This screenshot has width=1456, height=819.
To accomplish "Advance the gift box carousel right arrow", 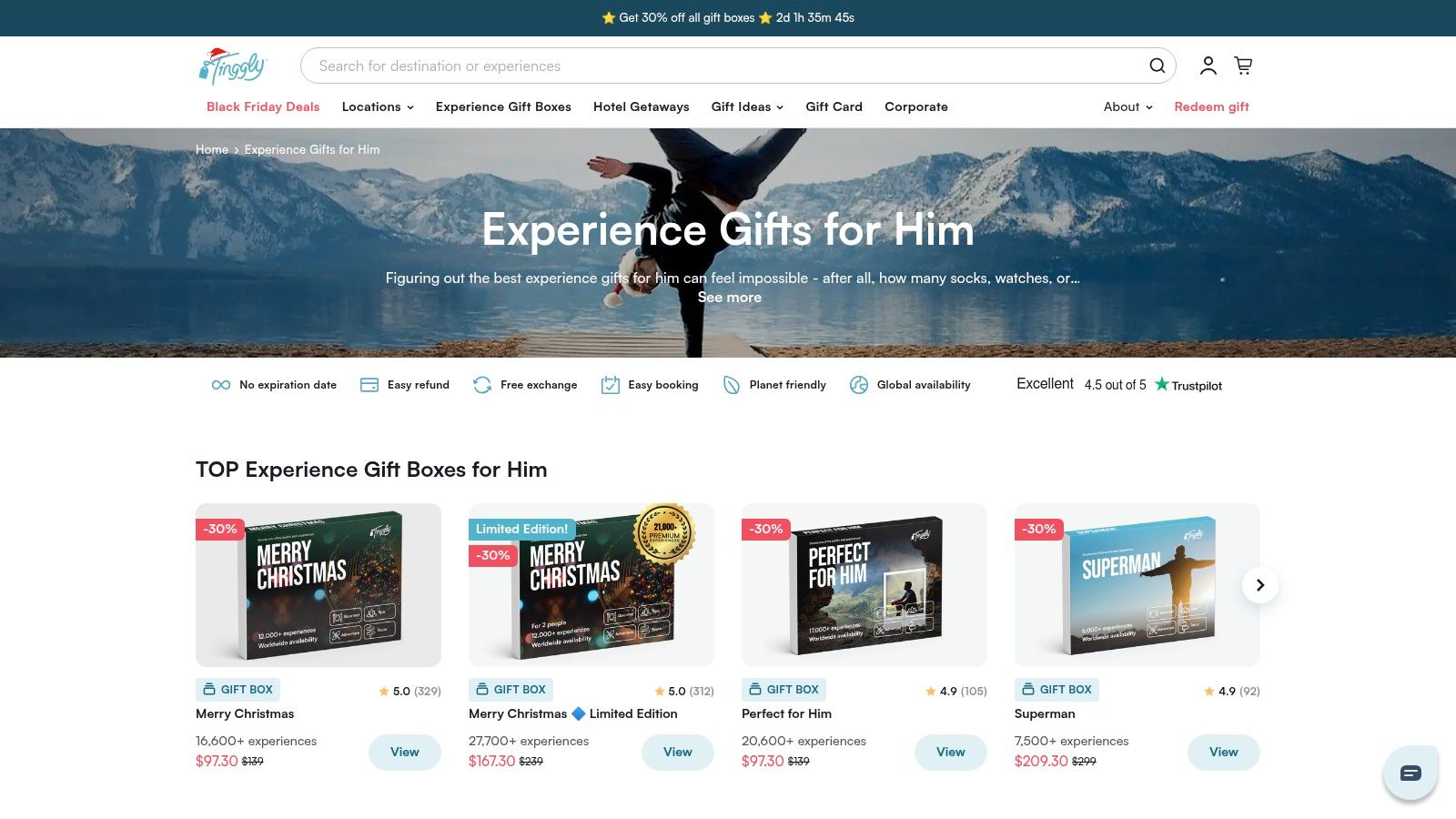I will [1260, 585].
